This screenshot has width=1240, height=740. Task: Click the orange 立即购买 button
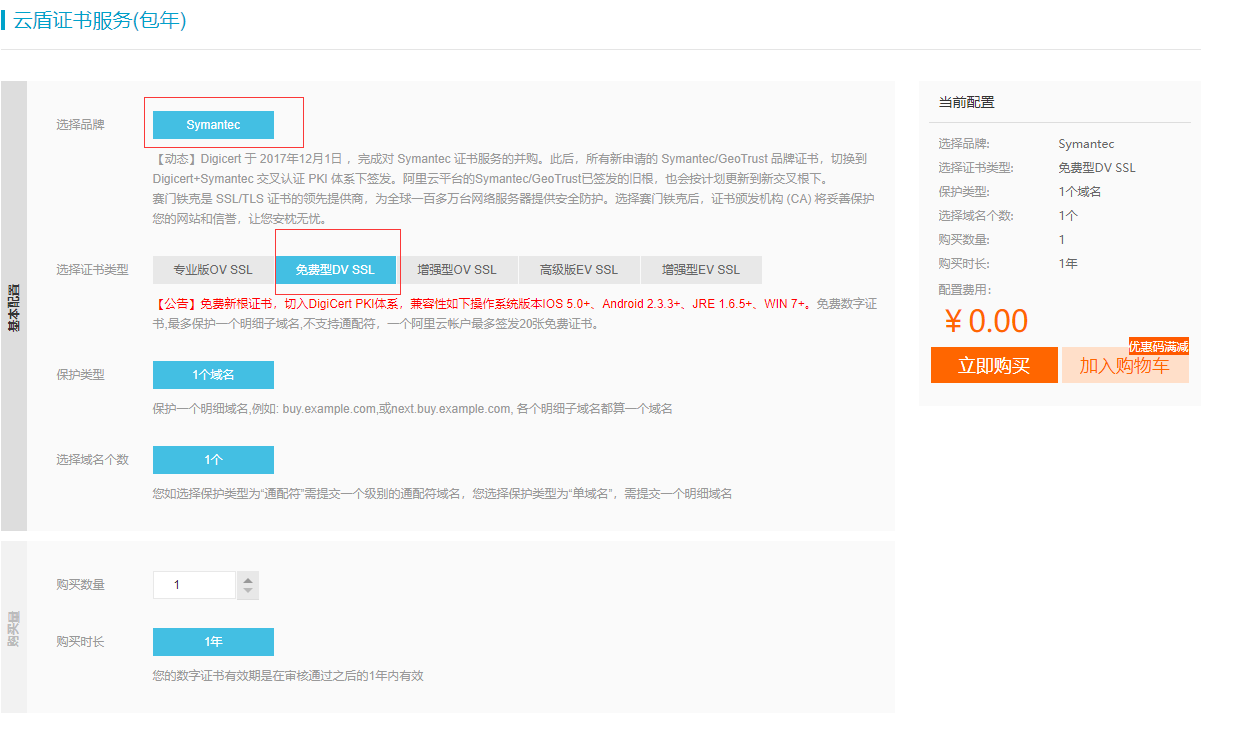pos(994,365)
